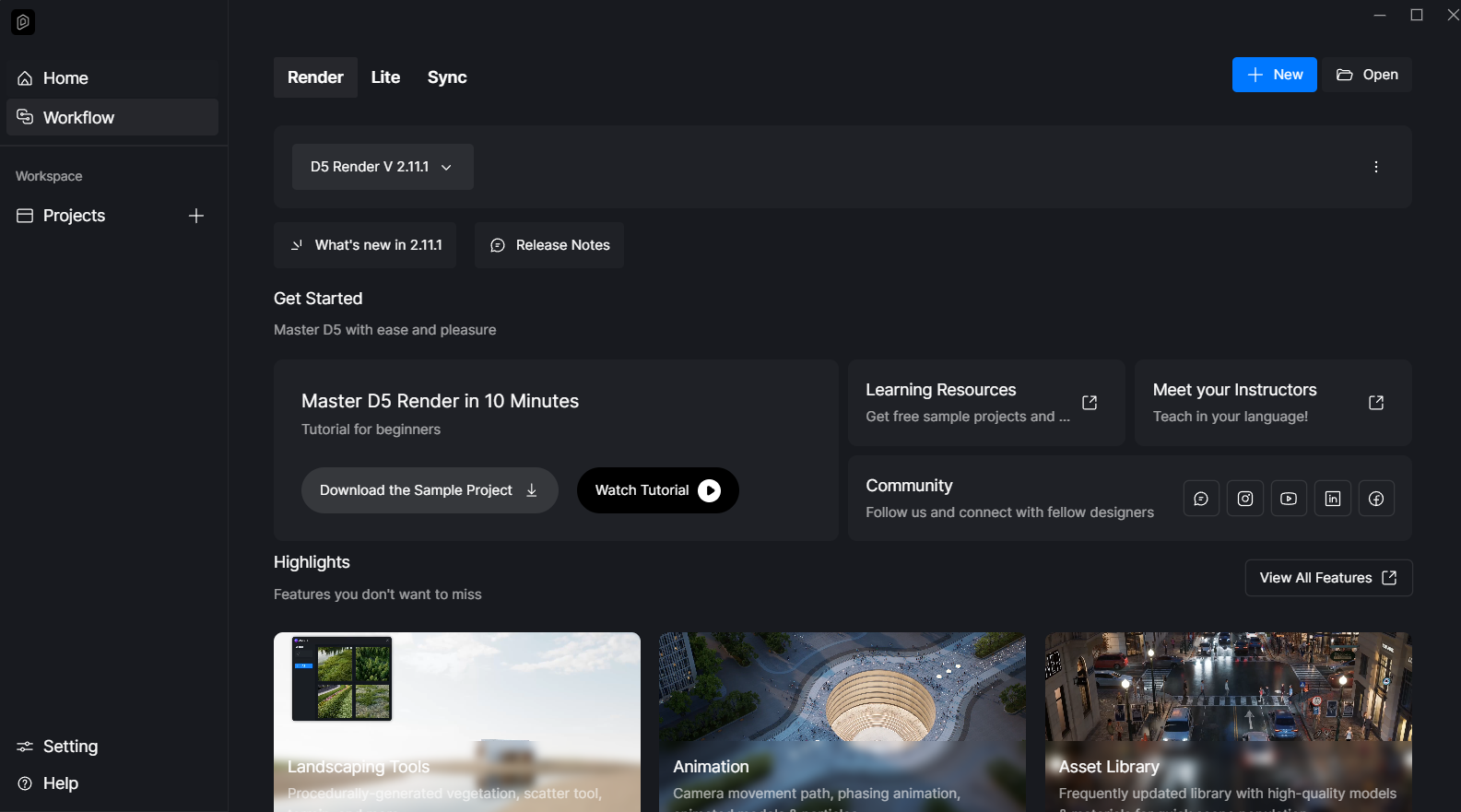
Task: Open the Community chat forum icon
Action: coord(1201,499)
